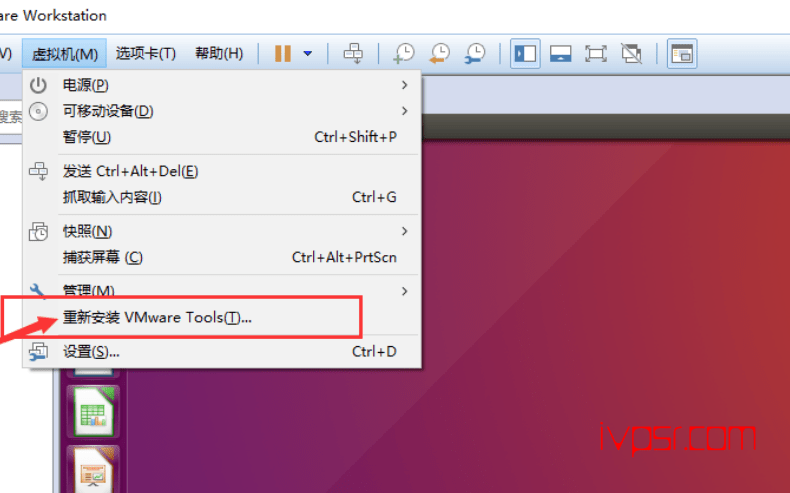The image size is (790, 493).
Task: Click the 管理 submenu chevron arrow
Action: (x=405, y=291)
